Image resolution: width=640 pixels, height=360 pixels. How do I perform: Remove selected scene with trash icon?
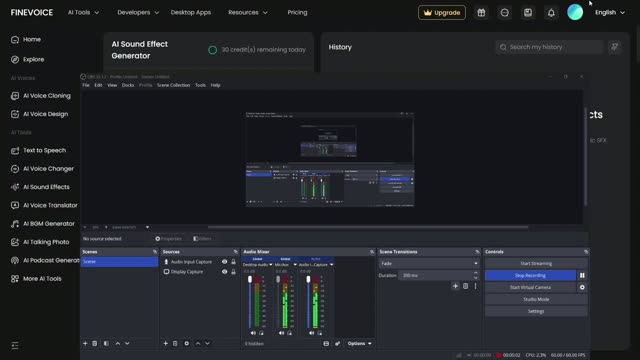(x=95, y=344)
